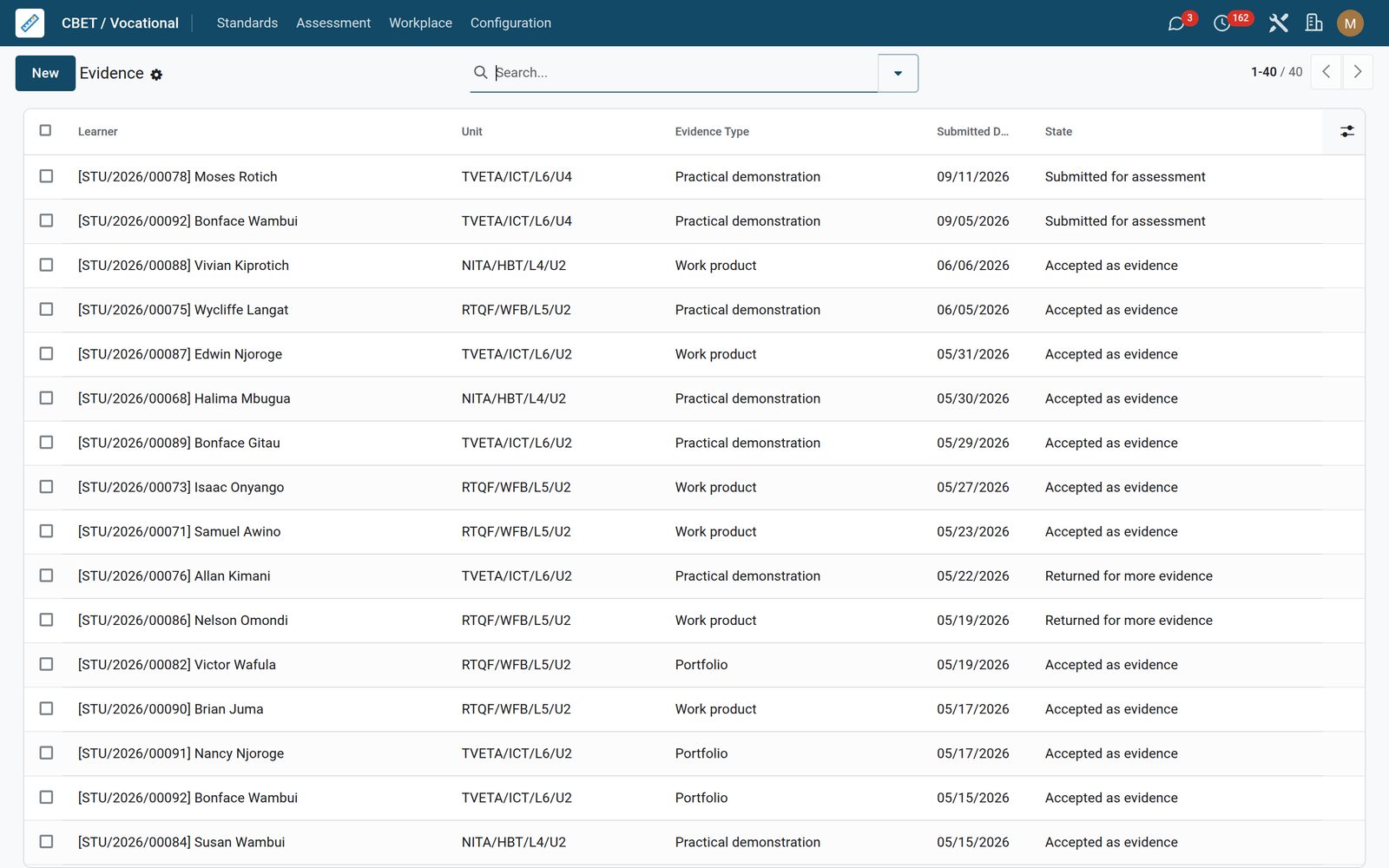Select the Allan Kimani row checkbox
The height and width of the screenshot is (868, 1389).
[46, 575]
